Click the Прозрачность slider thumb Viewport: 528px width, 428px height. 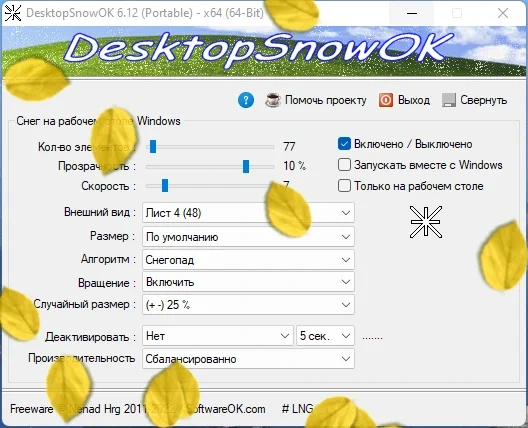tap(246, 166)
